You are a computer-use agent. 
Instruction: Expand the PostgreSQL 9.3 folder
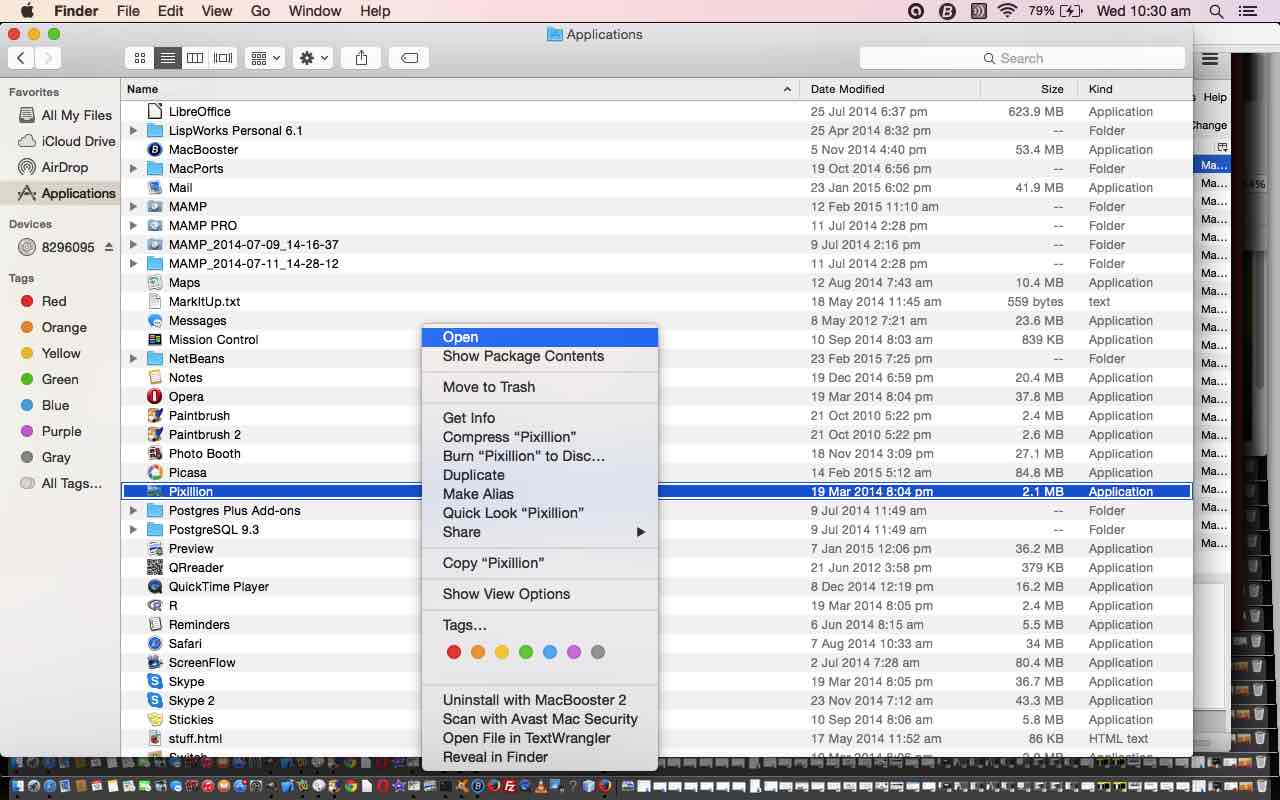pyautogui.click(x=133, y=529)
